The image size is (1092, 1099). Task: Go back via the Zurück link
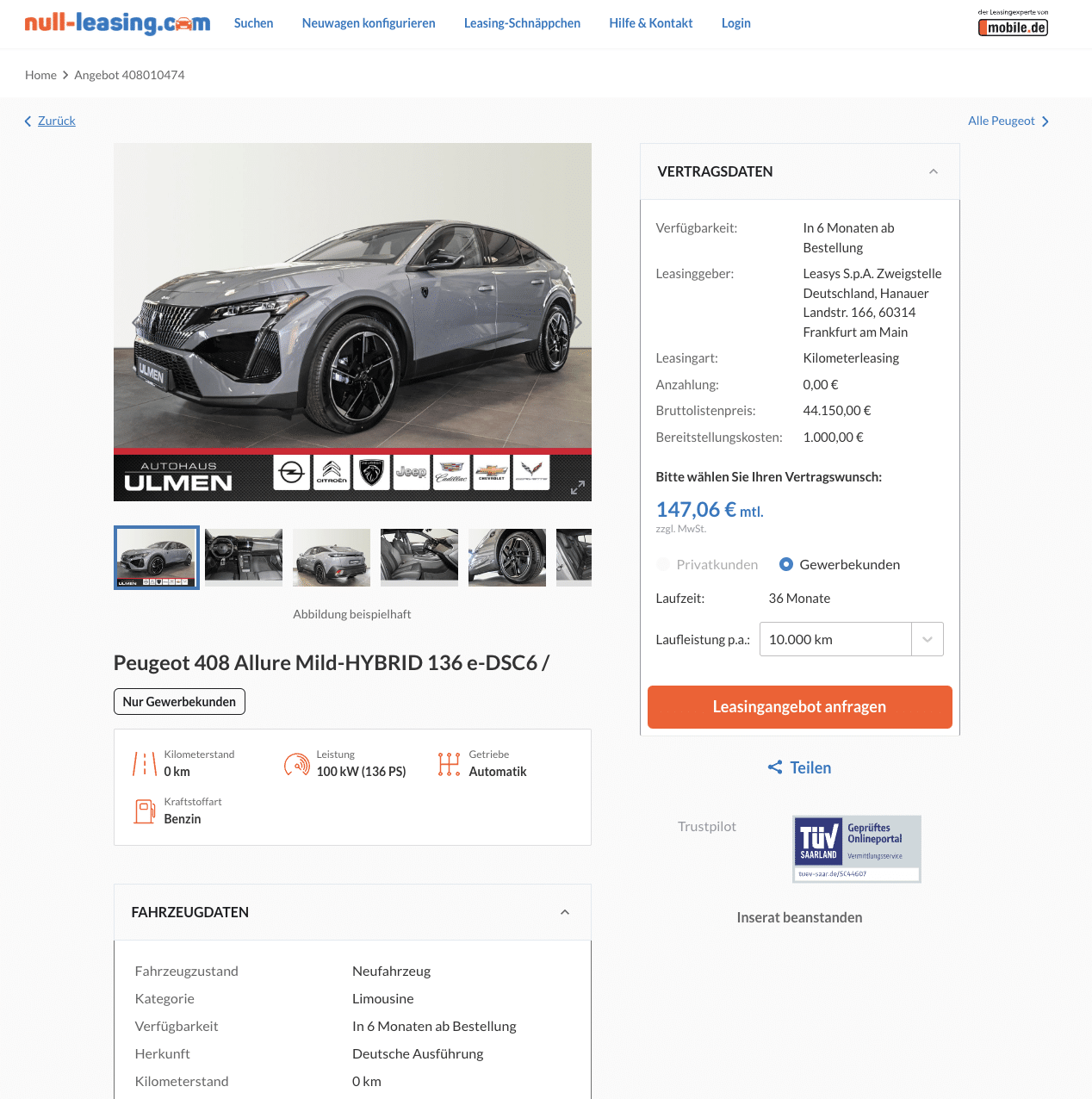(x=57, y=121)
